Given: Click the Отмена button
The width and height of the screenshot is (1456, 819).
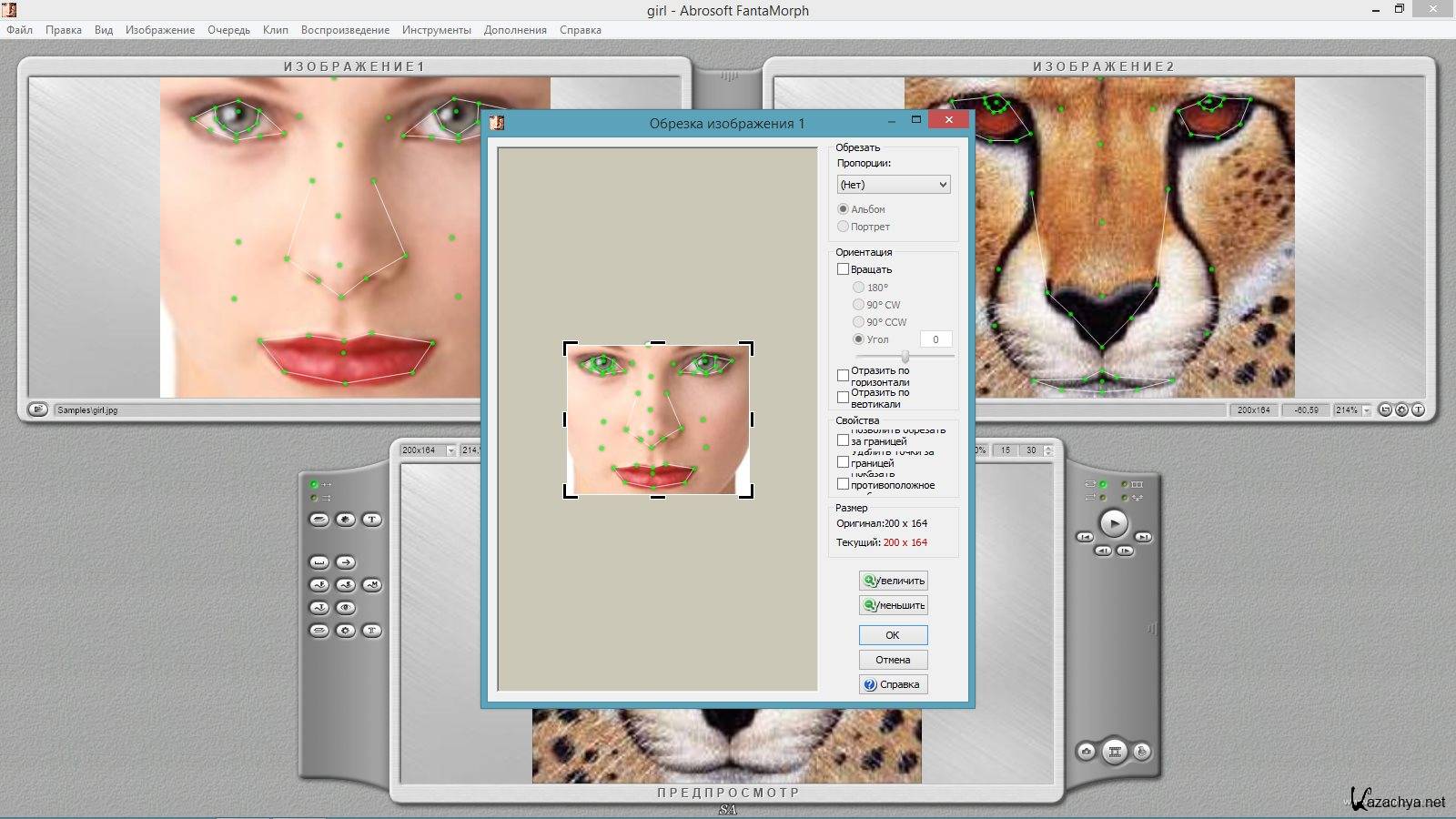Looking at the screenshot, I should 893,660.
